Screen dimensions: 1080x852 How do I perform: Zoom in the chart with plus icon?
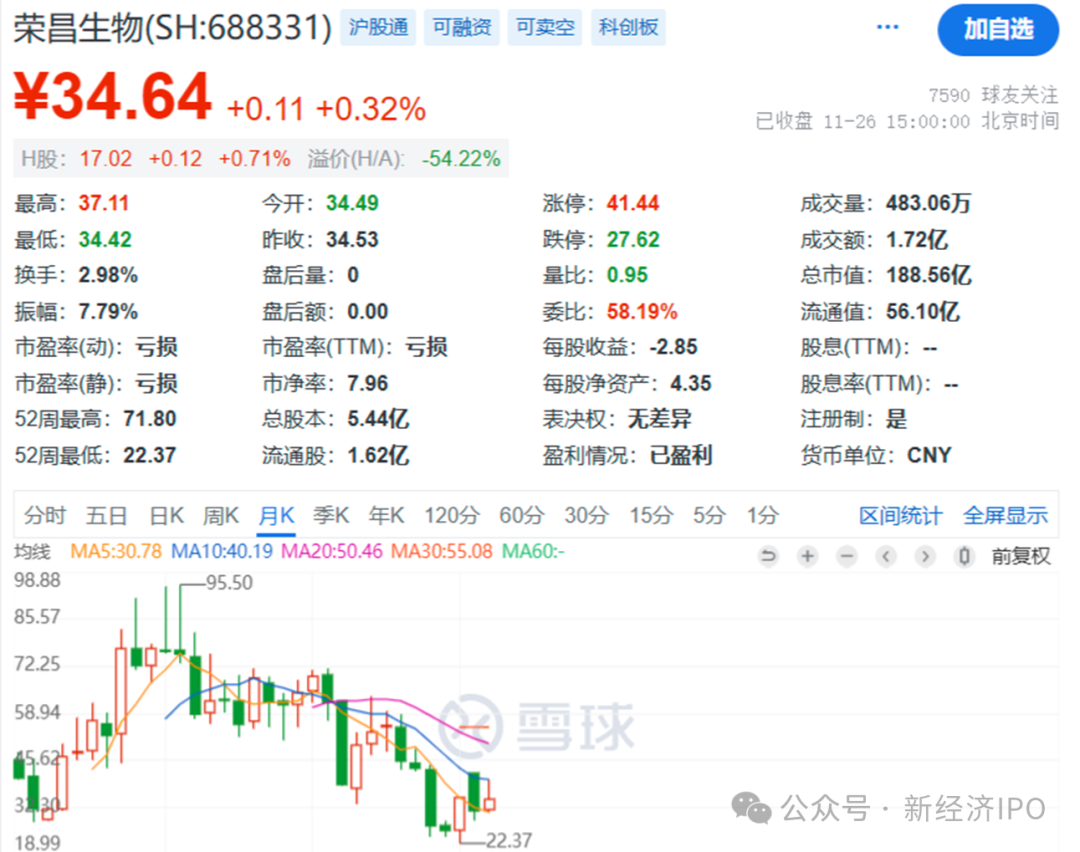point(807,556)
